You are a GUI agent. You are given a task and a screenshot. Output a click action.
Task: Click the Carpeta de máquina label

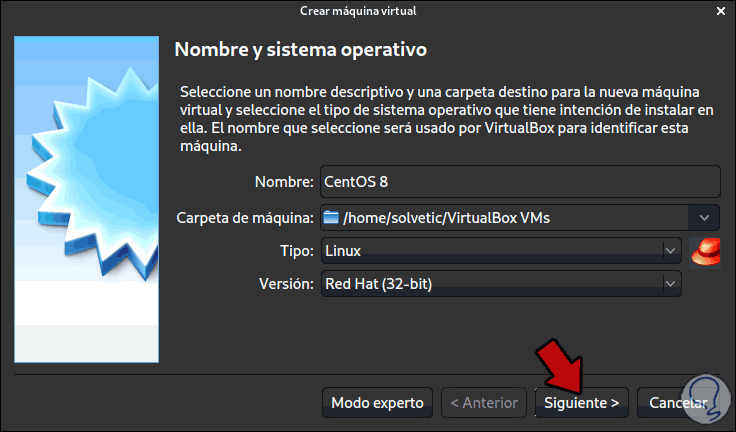coord(245,218)
